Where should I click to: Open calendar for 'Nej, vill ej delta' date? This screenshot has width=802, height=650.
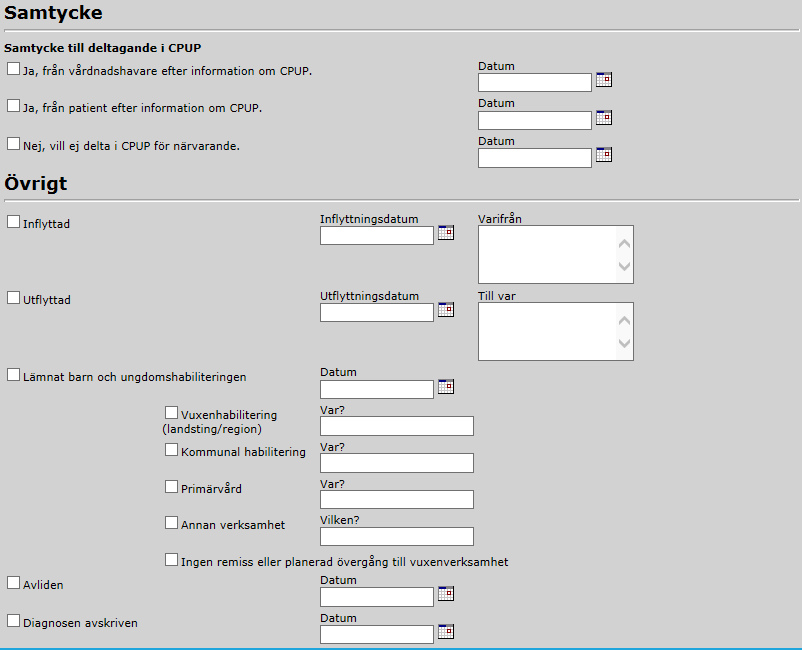pos(604,155)
